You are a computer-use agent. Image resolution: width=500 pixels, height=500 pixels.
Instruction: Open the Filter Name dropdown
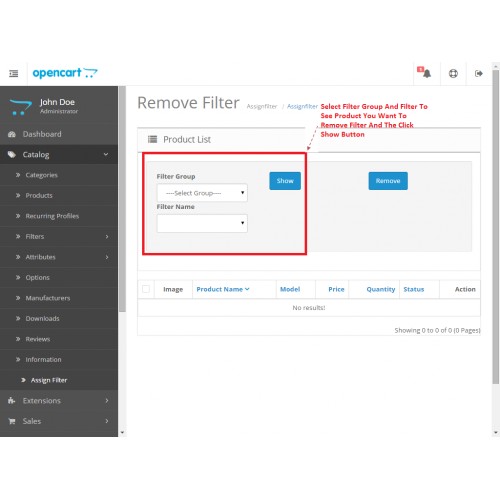click(202, 223)
